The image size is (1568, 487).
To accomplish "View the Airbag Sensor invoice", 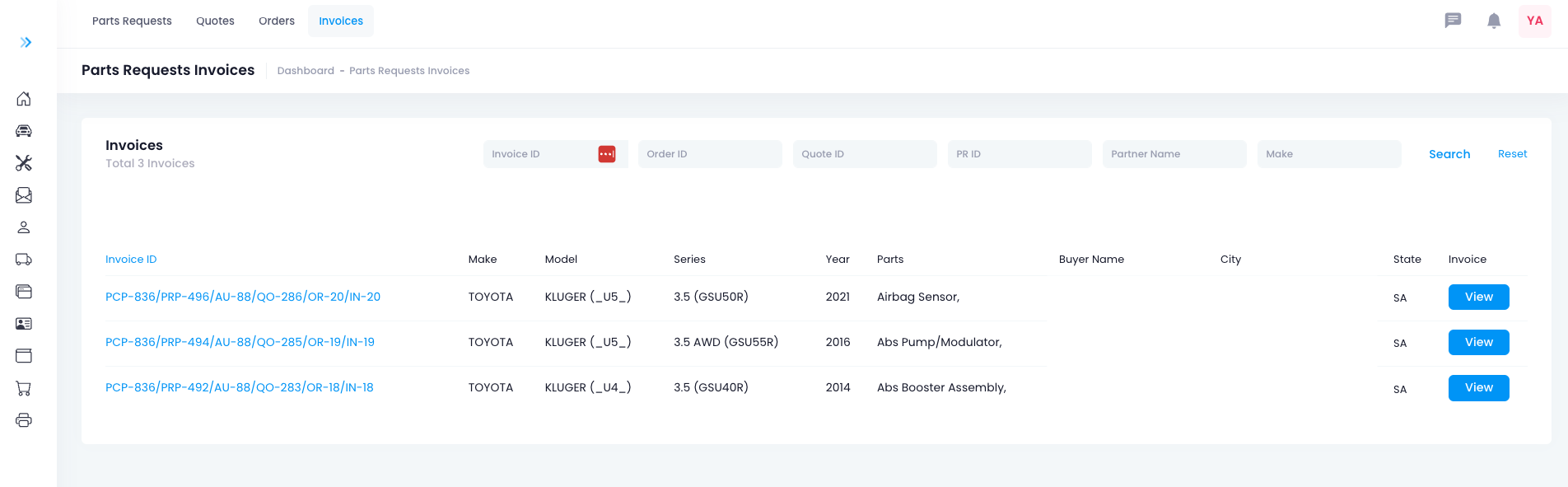I will click(1478, 297).
